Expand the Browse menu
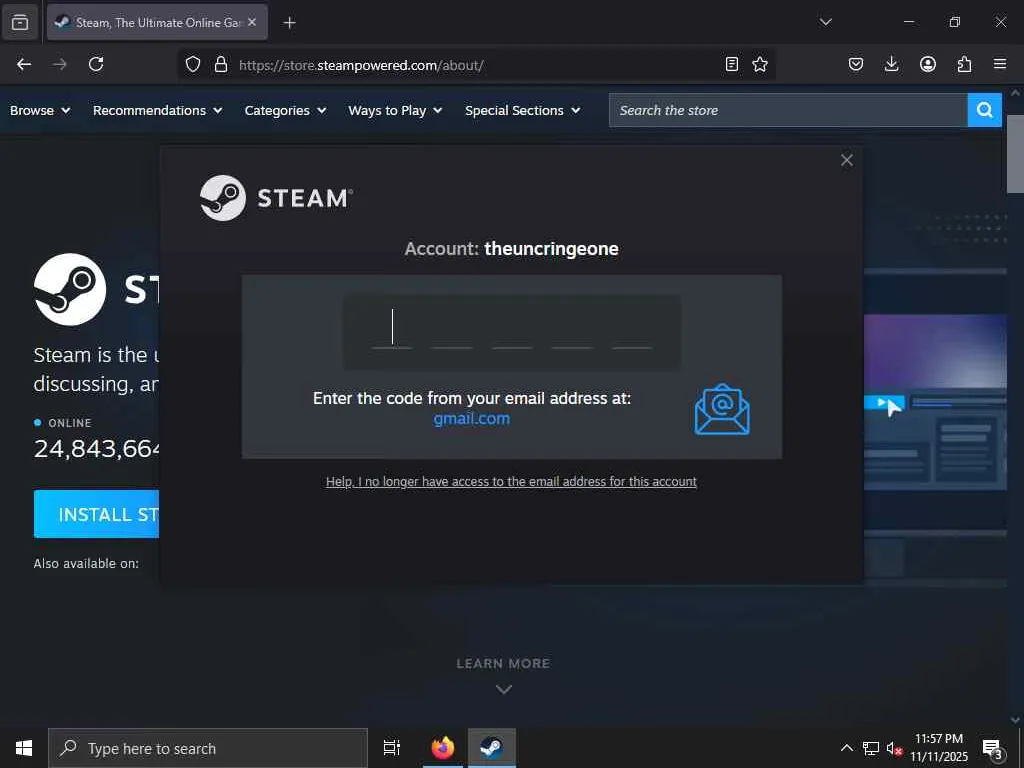This screenshot has width=1024, height=768. point(40,110)
